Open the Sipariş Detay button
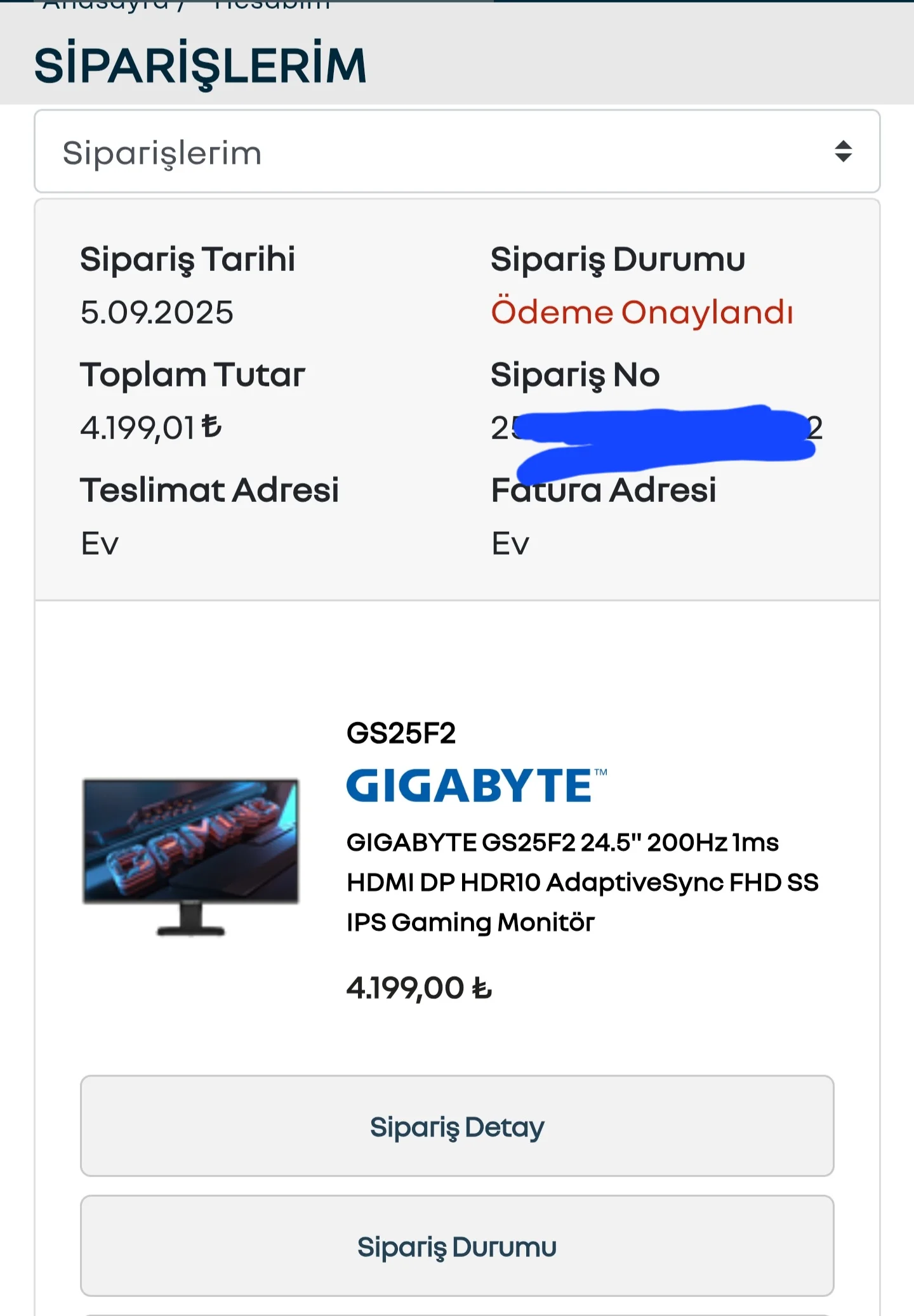 (457, 1126)
